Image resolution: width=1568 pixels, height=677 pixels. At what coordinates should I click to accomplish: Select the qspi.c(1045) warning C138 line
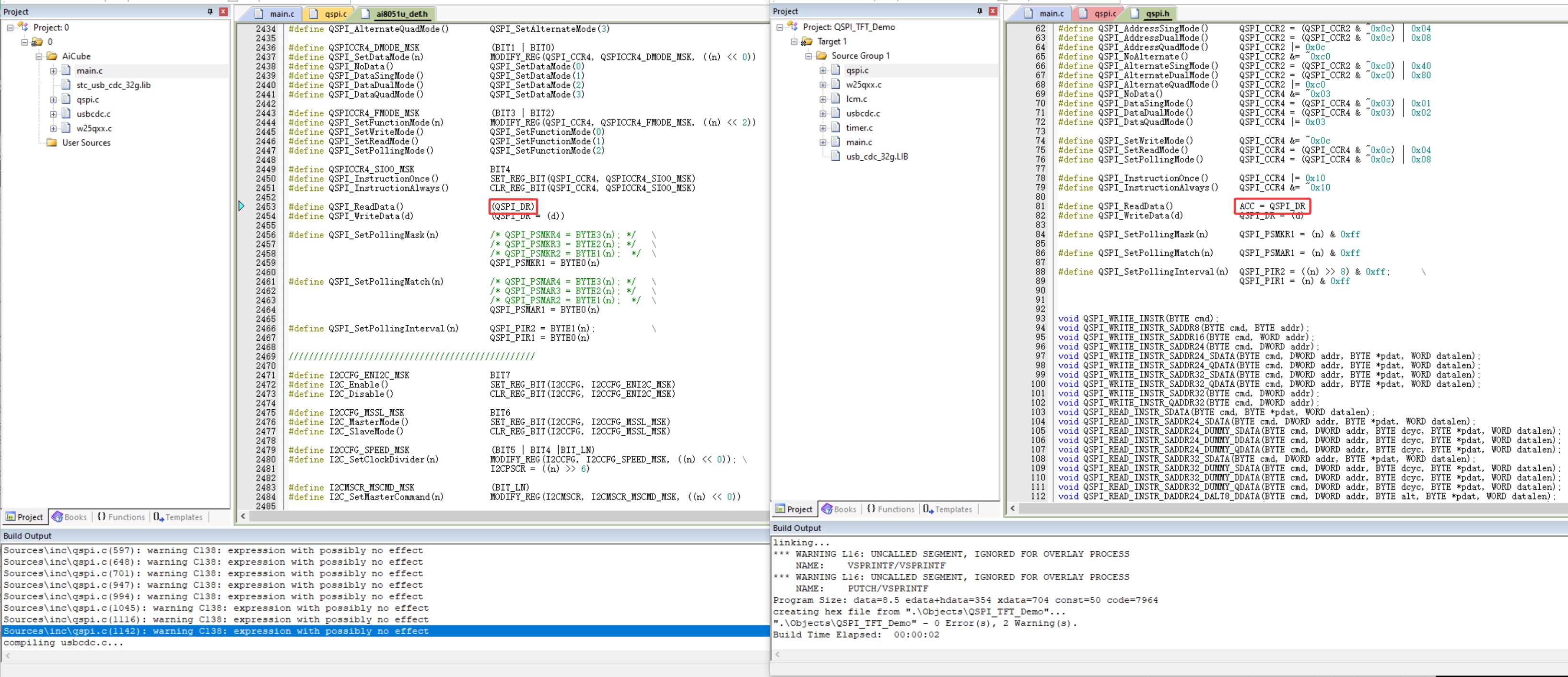(216, 608)
